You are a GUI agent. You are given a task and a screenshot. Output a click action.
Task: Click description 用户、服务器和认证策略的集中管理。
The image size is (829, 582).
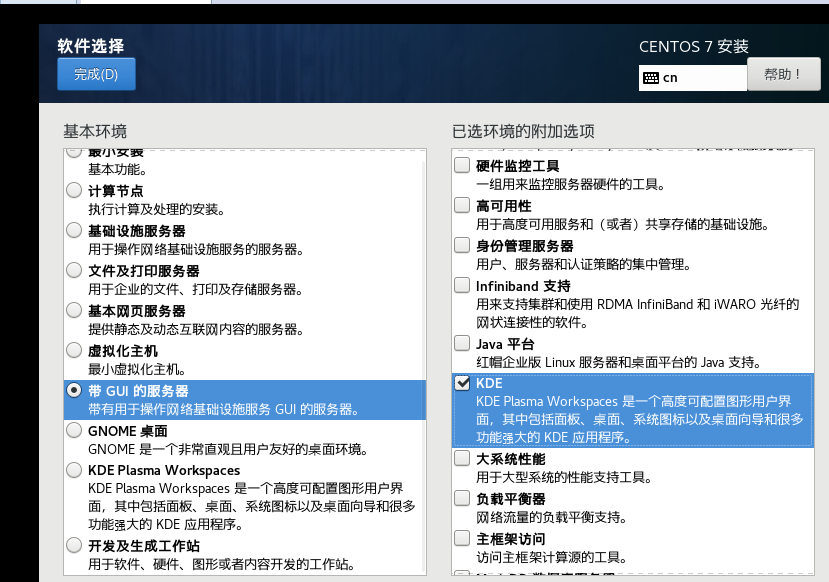584,264
